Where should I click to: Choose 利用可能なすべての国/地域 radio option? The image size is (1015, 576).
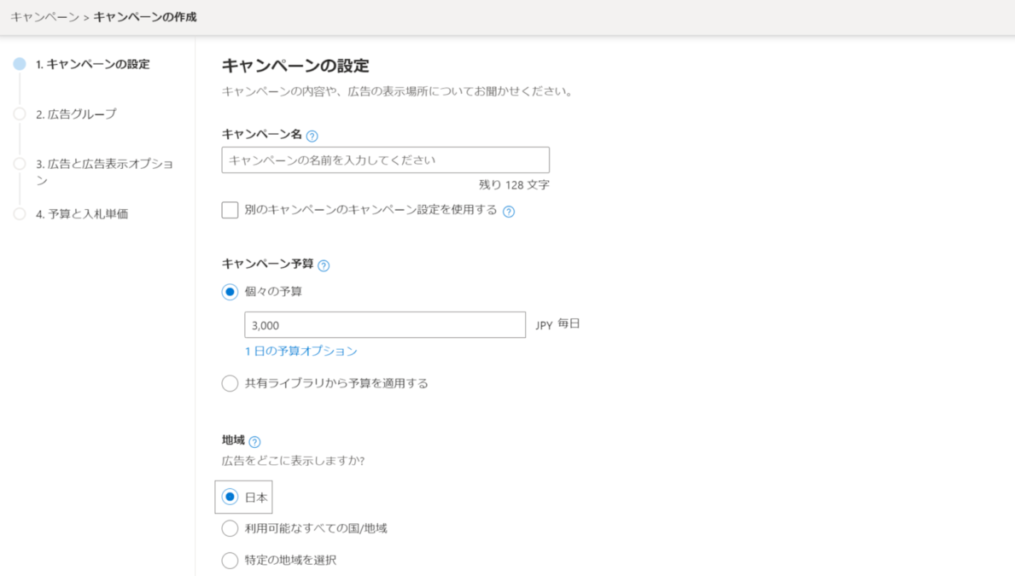pos(230,528)
